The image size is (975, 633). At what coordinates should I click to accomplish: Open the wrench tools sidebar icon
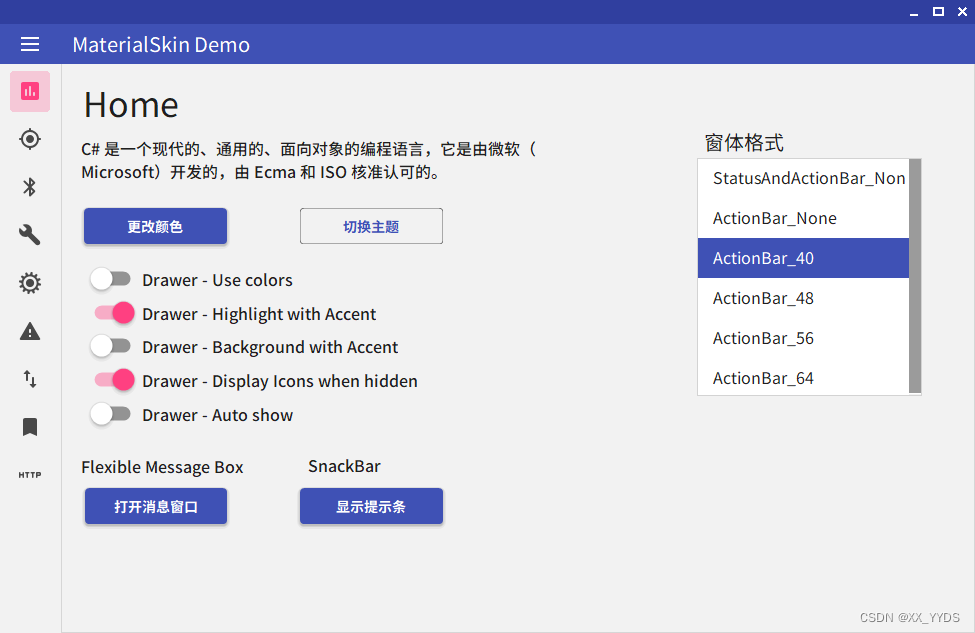coord(30,234)
